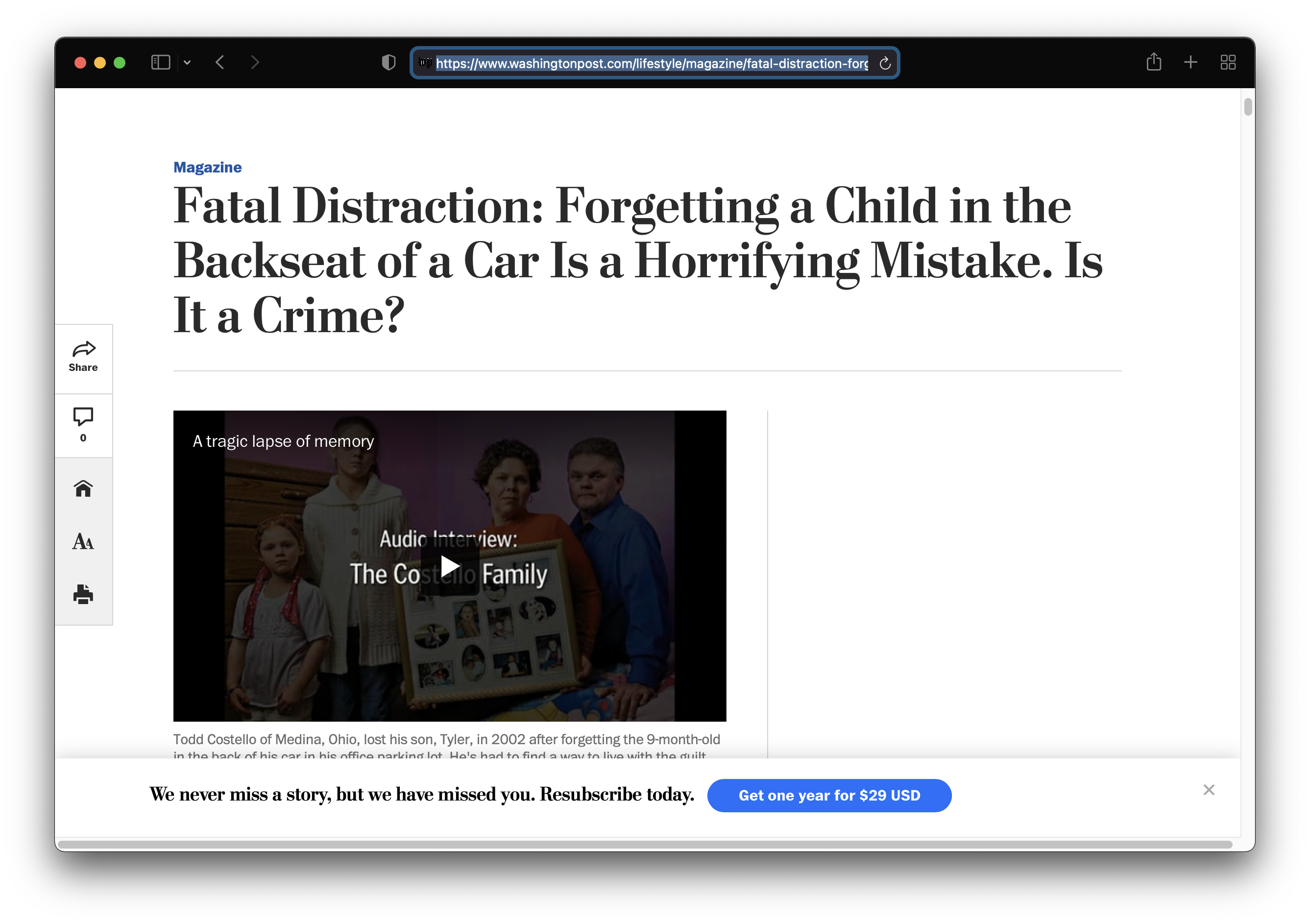This screenshot has width=1310, height=924.
Task: Change text size with Aa icon
Action: [x=83, y=541]
